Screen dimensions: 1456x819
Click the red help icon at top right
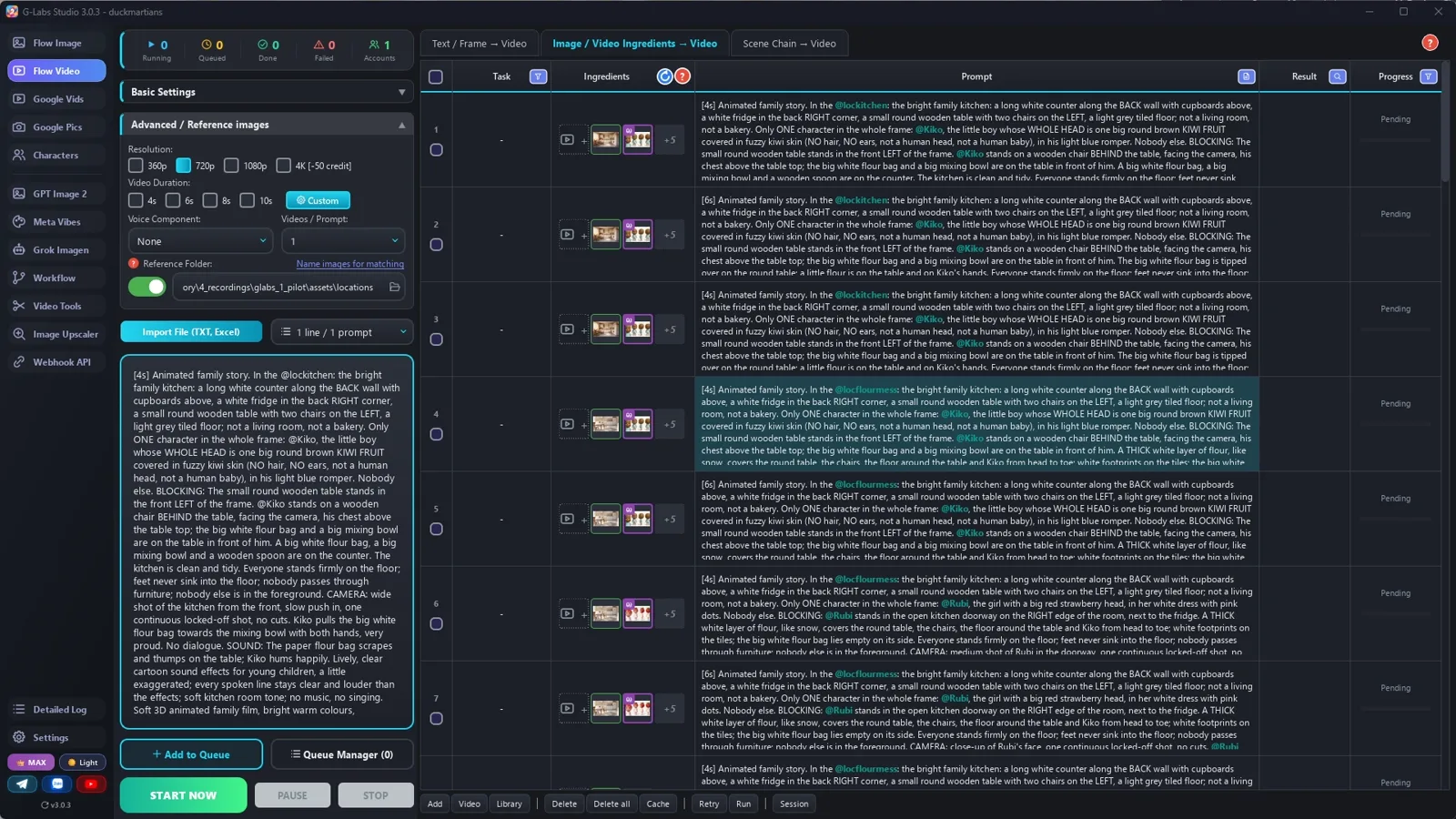tap(1430, 43)
